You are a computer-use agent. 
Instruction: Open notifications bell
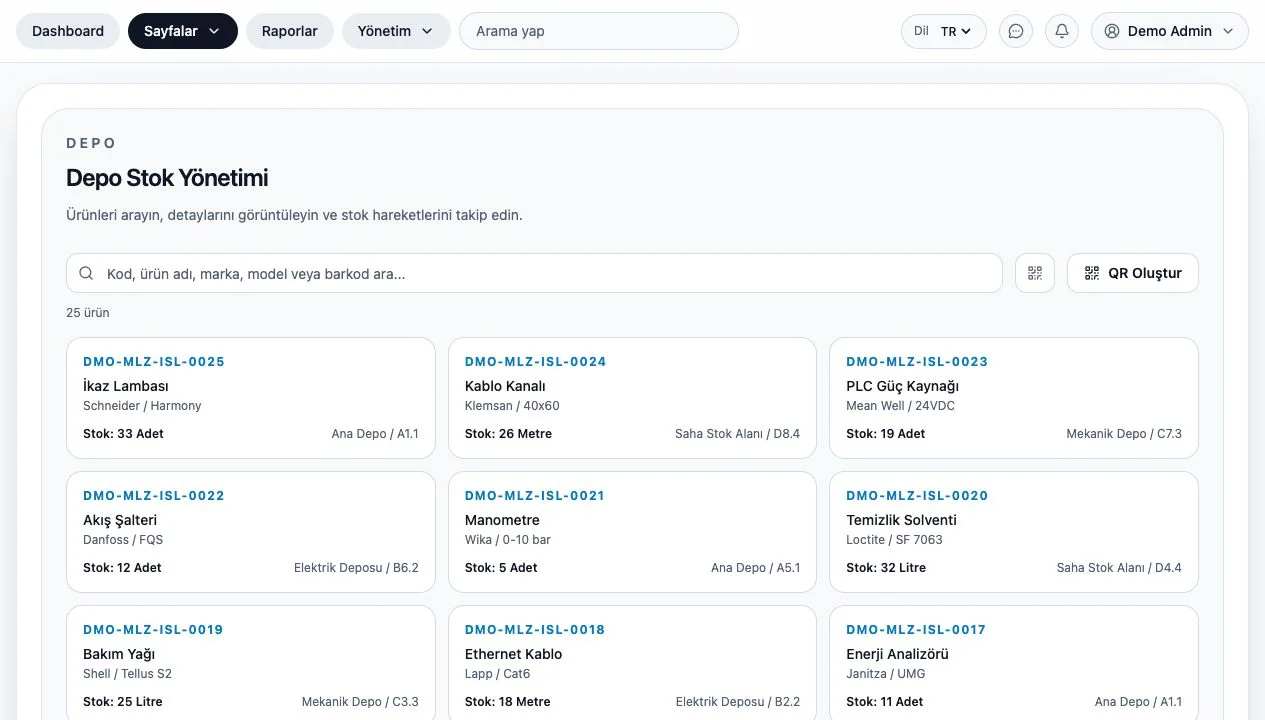click(1062, 31)
